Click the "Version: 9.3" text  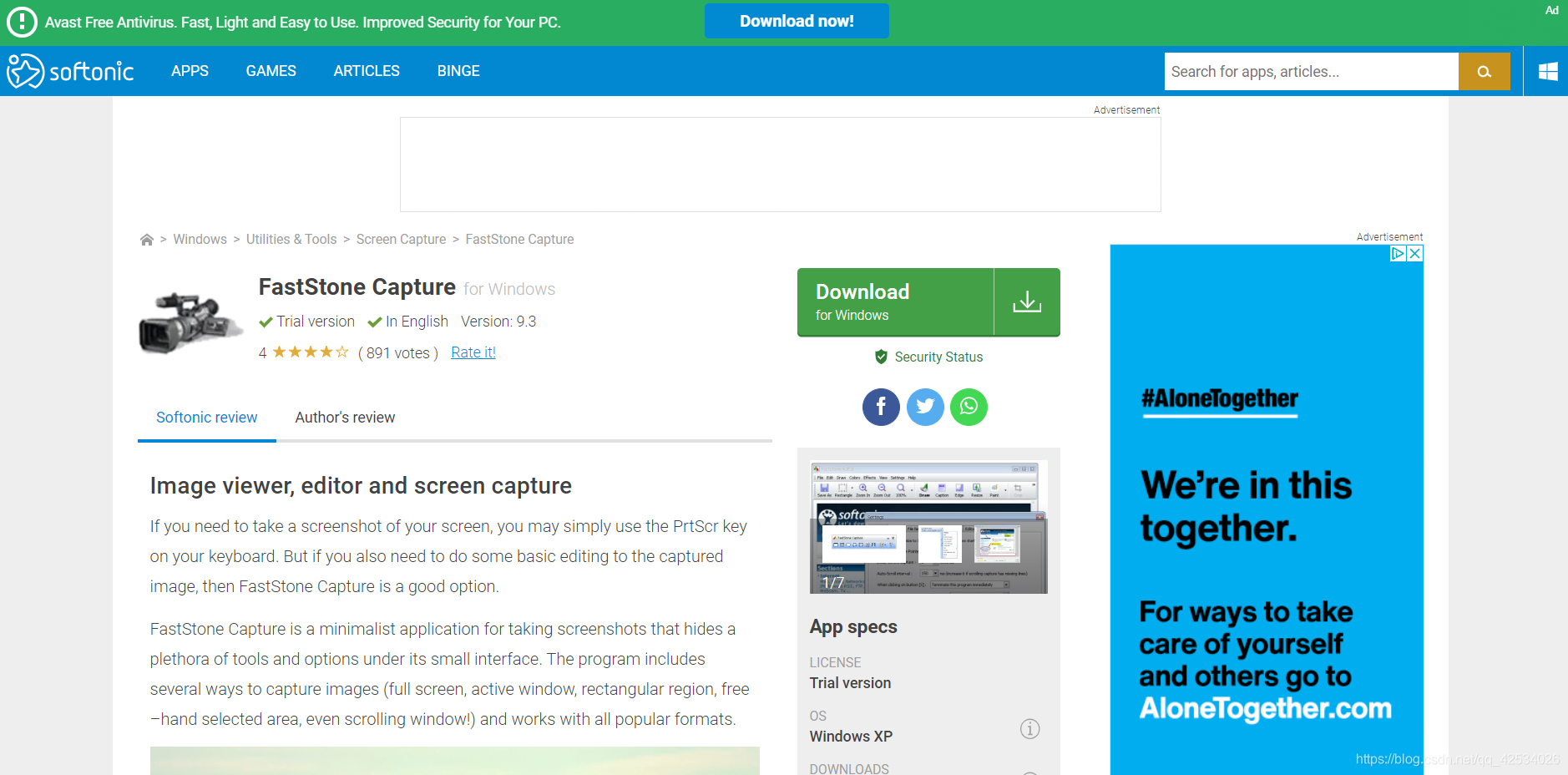coord(498,322)
